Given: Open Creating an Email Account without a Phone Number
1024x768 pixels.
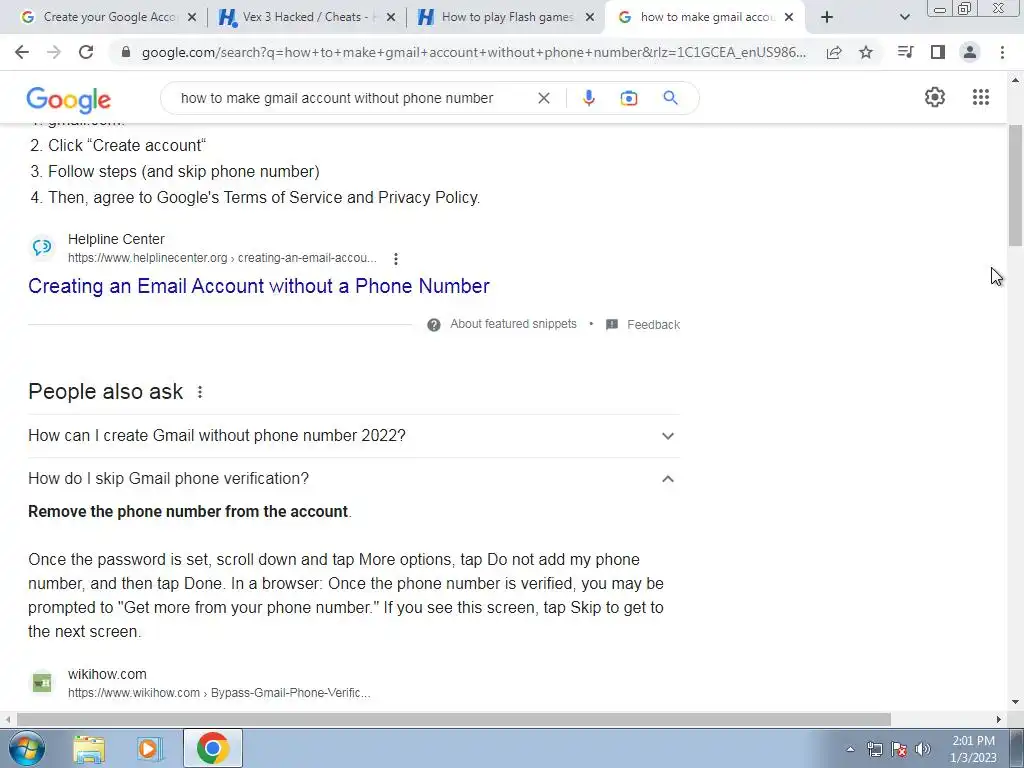Looking at the screenshot, I should 259,286.
